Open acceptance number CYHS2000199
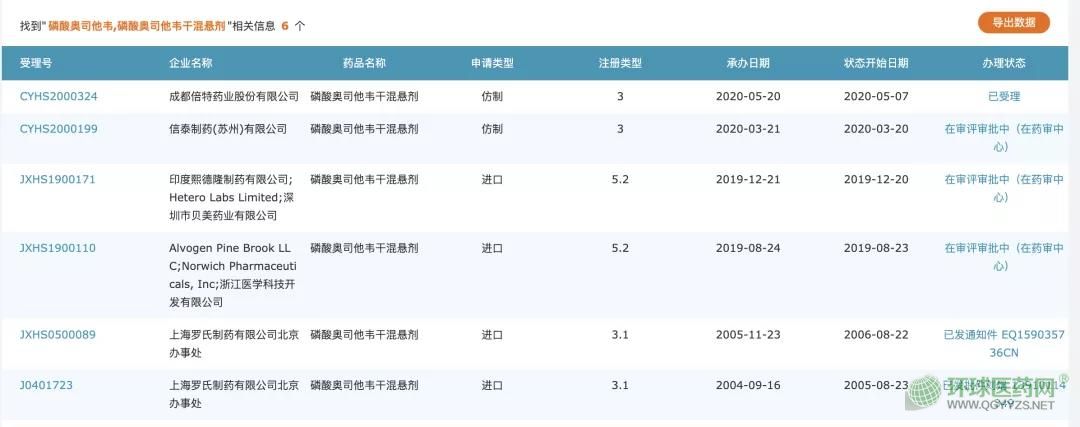The image size is (1080, 427). click(58, 129)
